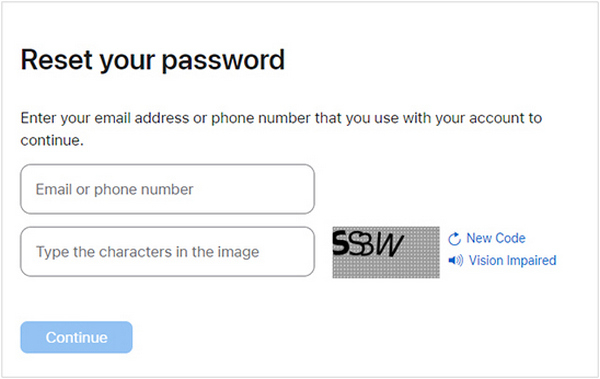The width and height of the screenshot is (600, 379).
Task: Click the word "Impaired" in the audio link
Action: point(532,260)
